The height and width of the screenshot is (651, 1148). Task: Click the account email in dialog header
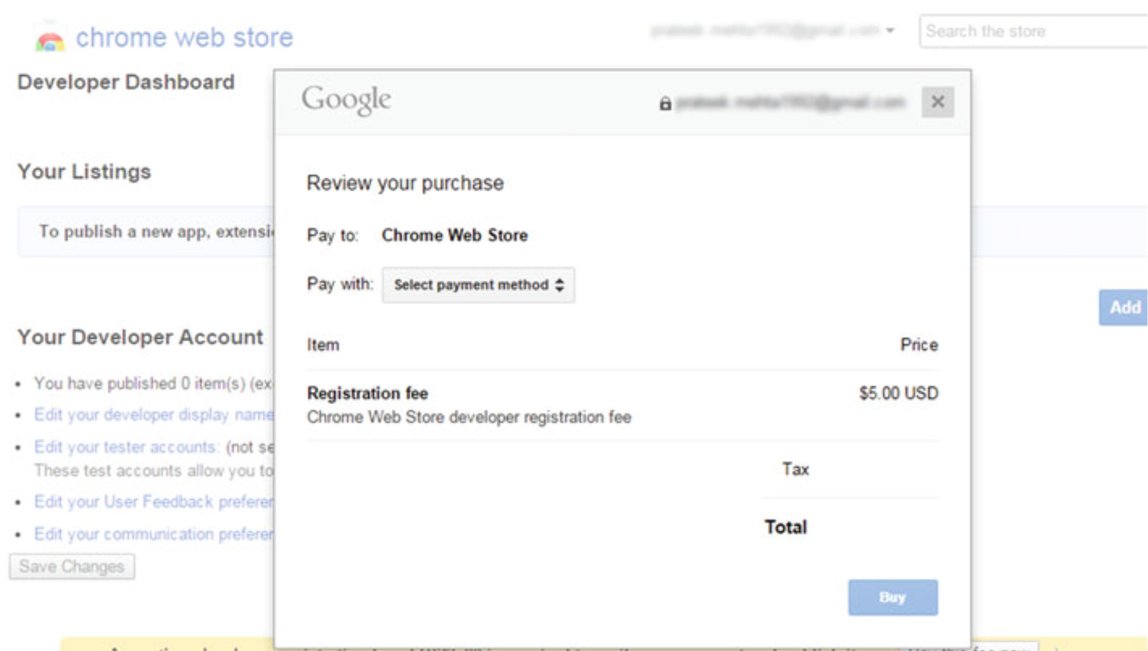point(790,103)
